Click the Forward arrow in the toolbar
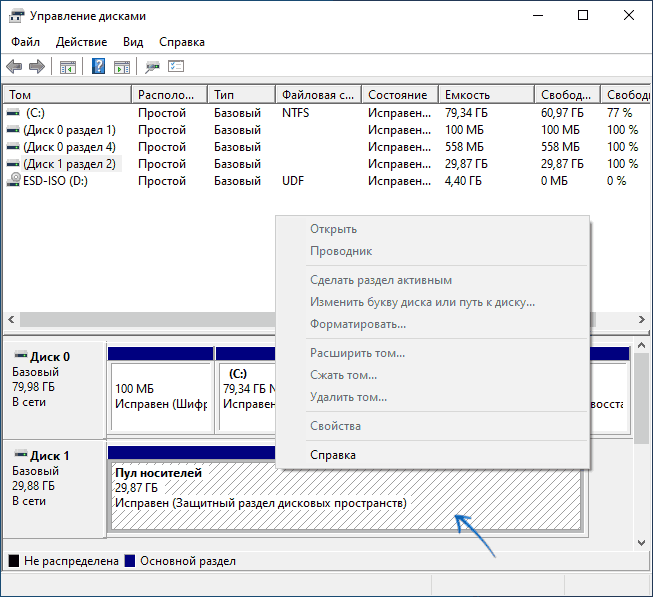Screen dimensions: 653x597 coord(37,67)
